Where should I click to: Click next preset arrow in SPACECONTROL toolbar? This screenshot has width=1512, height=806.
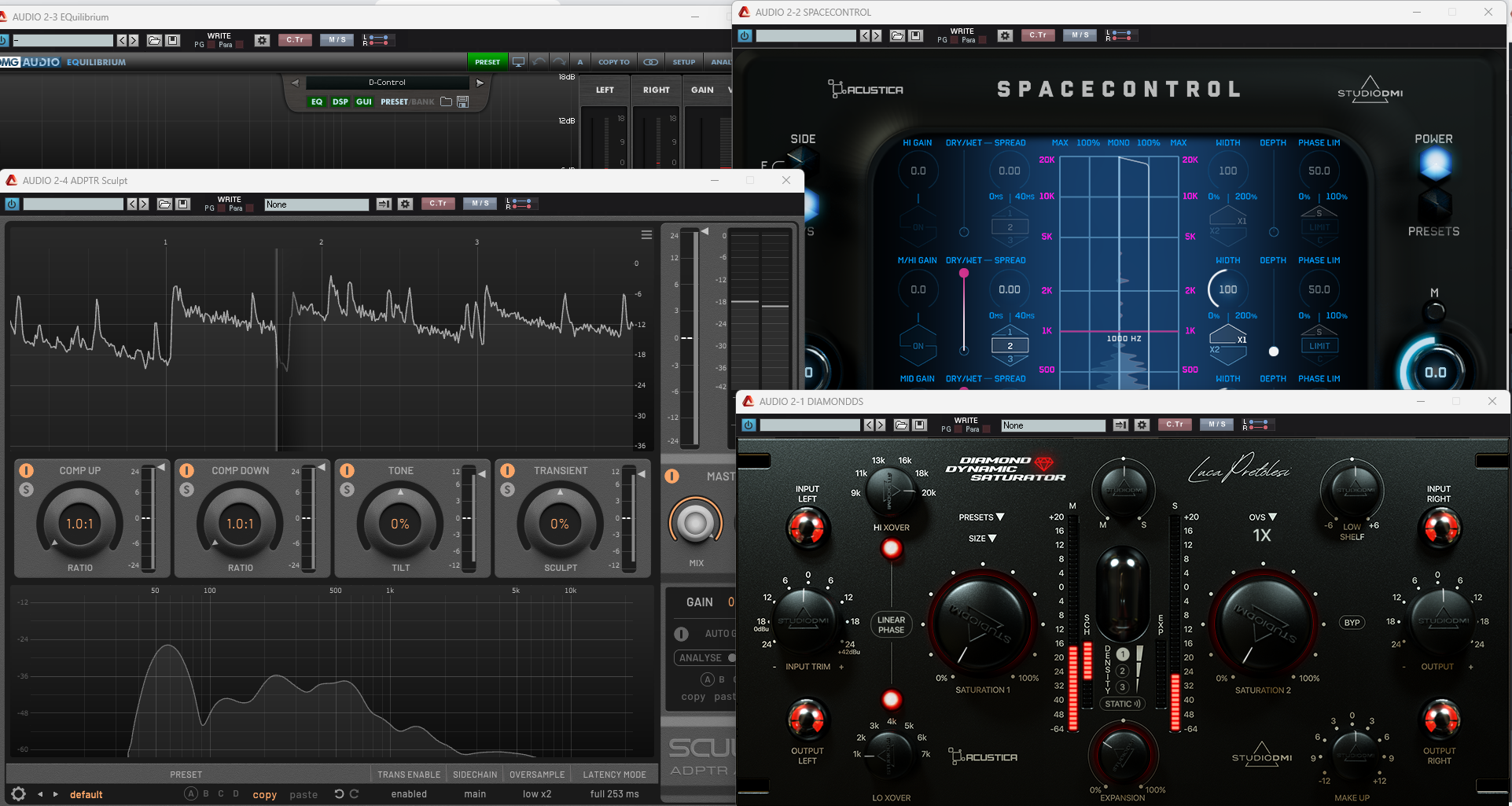point(877,35)
